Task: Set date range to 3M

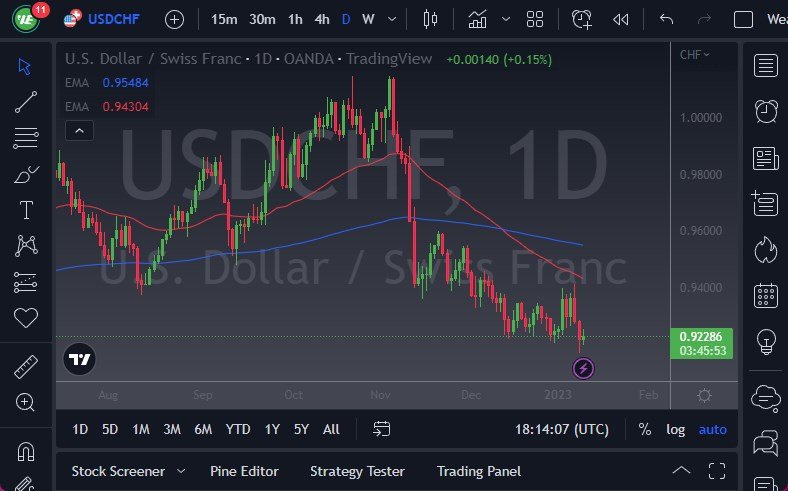Action: 172,430
